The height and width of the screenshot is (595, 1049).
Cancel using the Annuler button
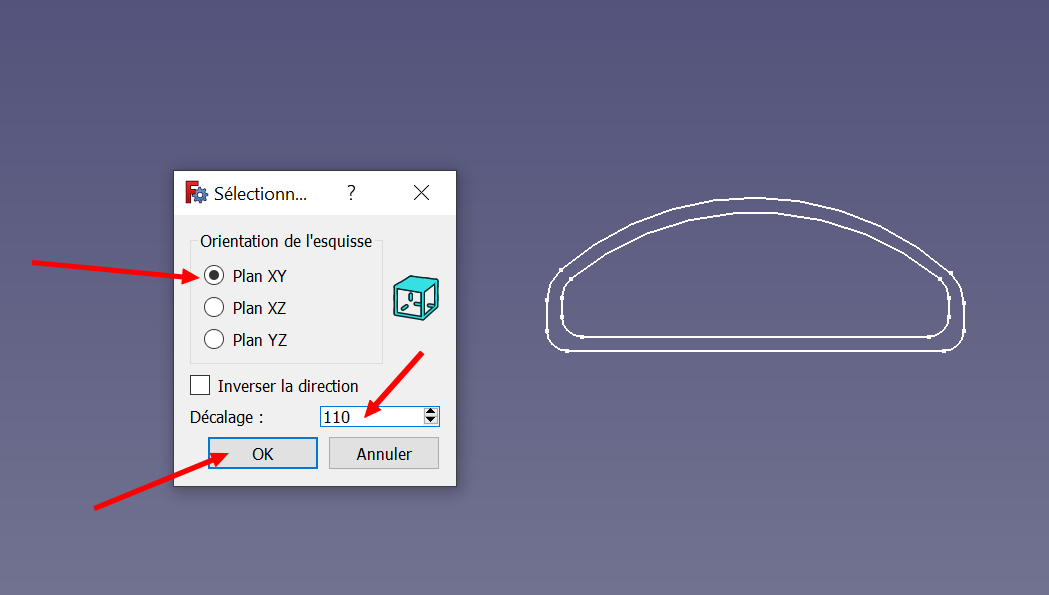[384, 453]
